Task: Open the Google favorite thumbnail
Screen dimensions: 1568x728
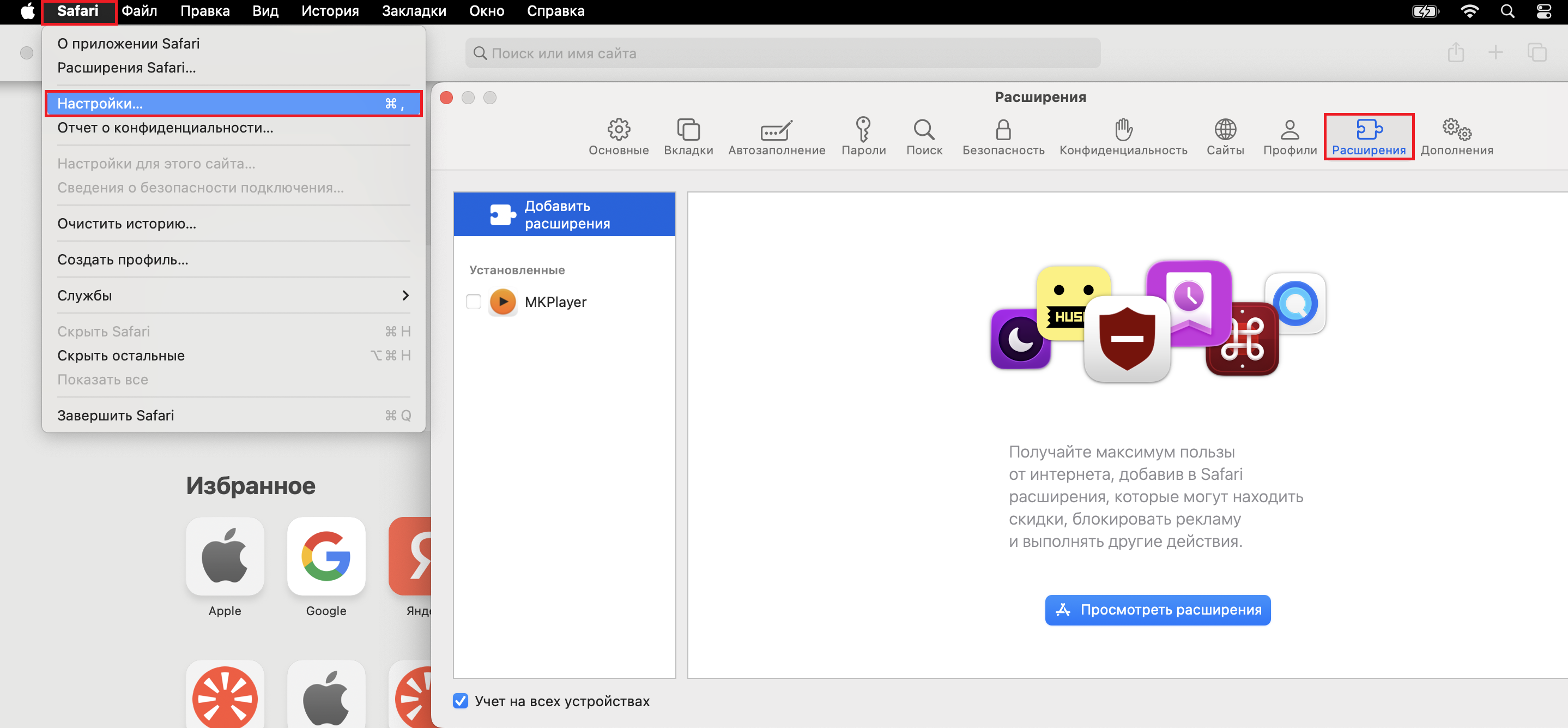Action: [326, 556]
